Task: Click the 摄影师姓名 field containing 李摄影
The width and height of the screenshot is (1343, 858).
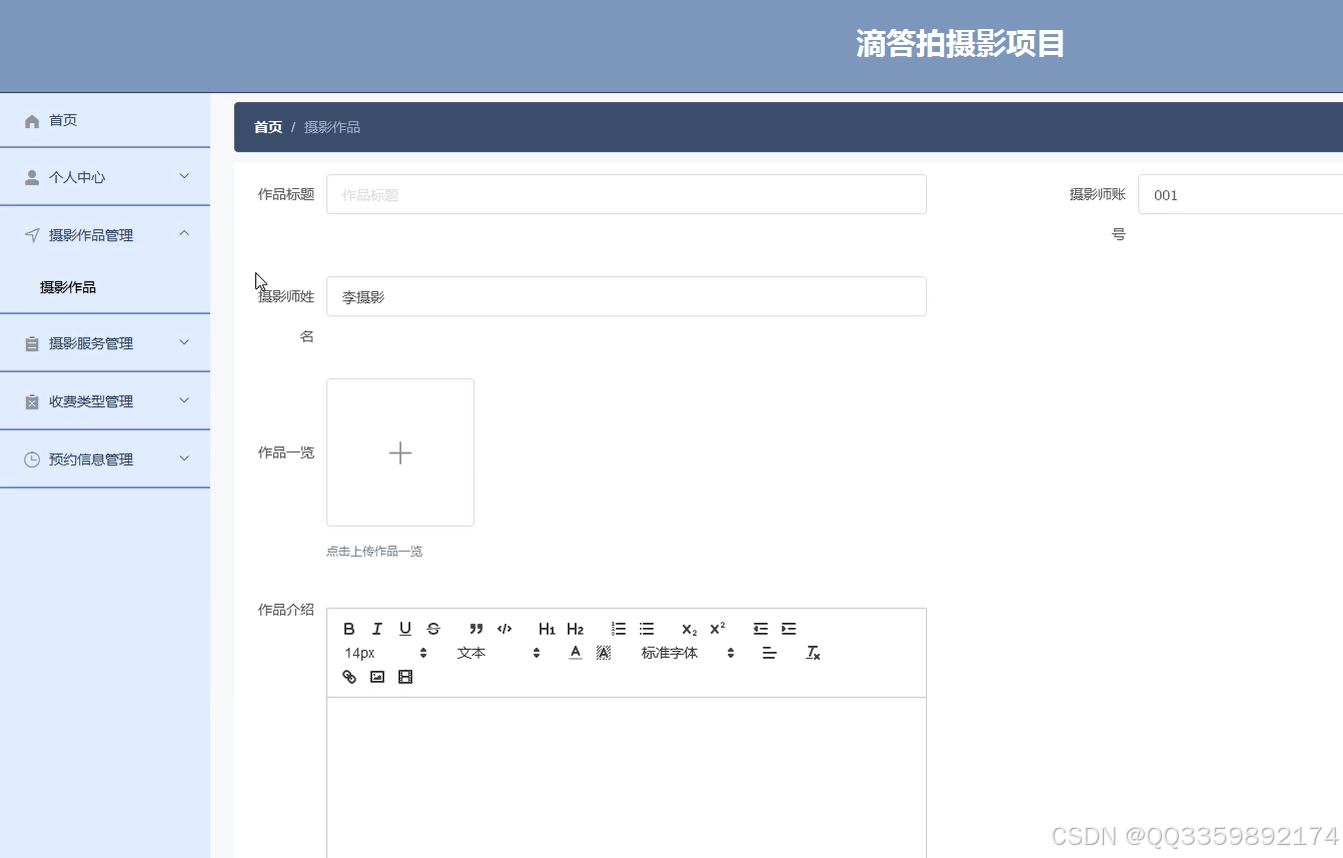Action: pyautogui.click(x=626, y=296)
